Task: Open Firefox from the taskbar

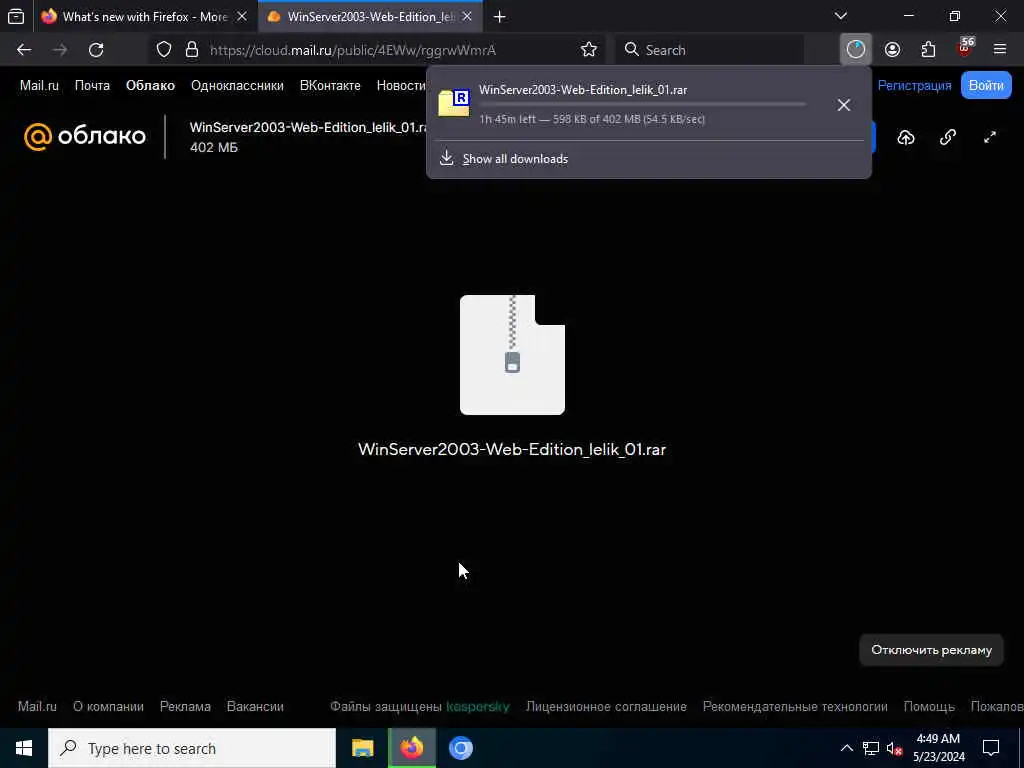Action: pos(411,748)
